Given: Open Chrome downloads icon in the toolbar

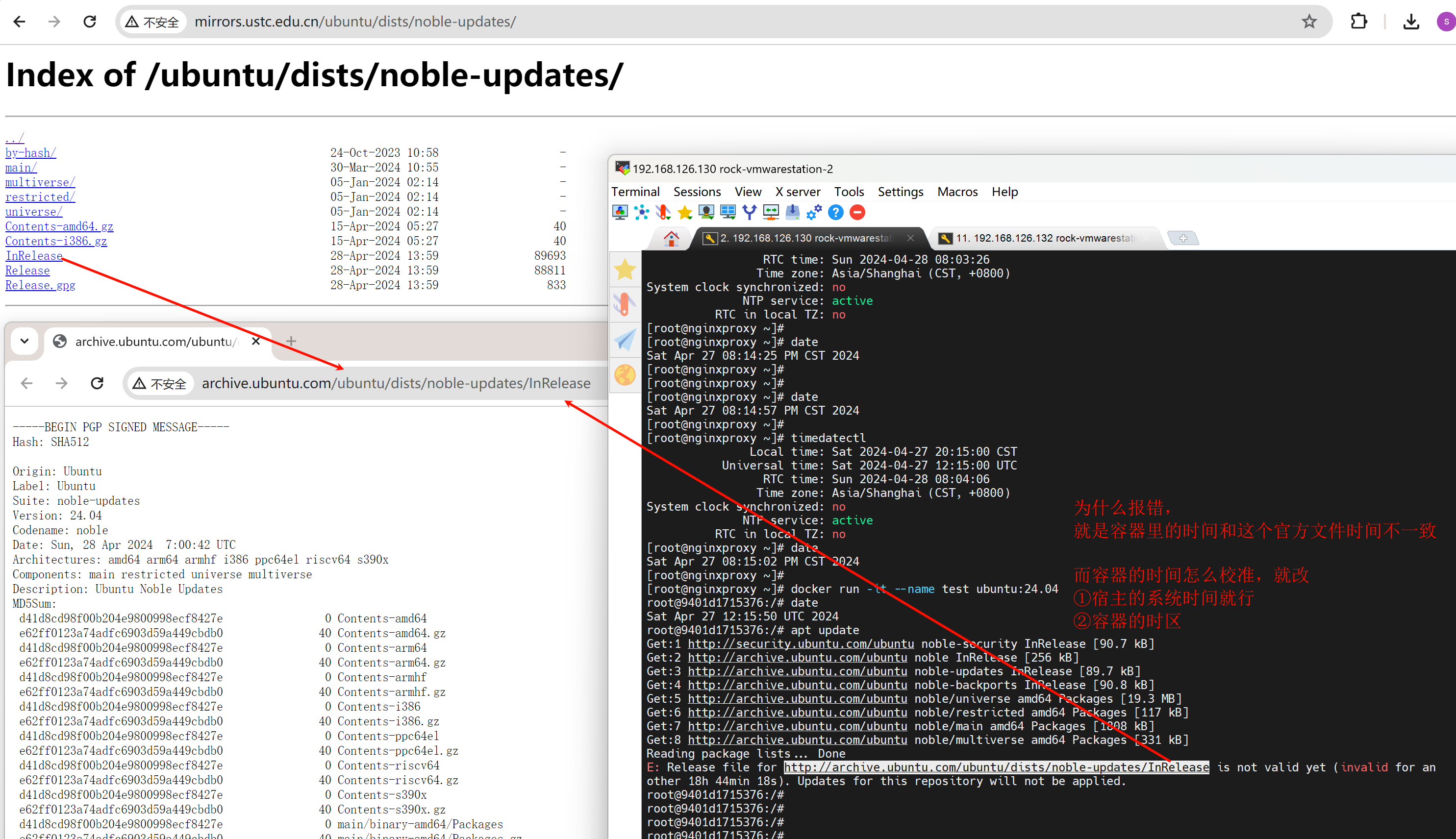Looking at the screenshot, I should [1410, 22].
